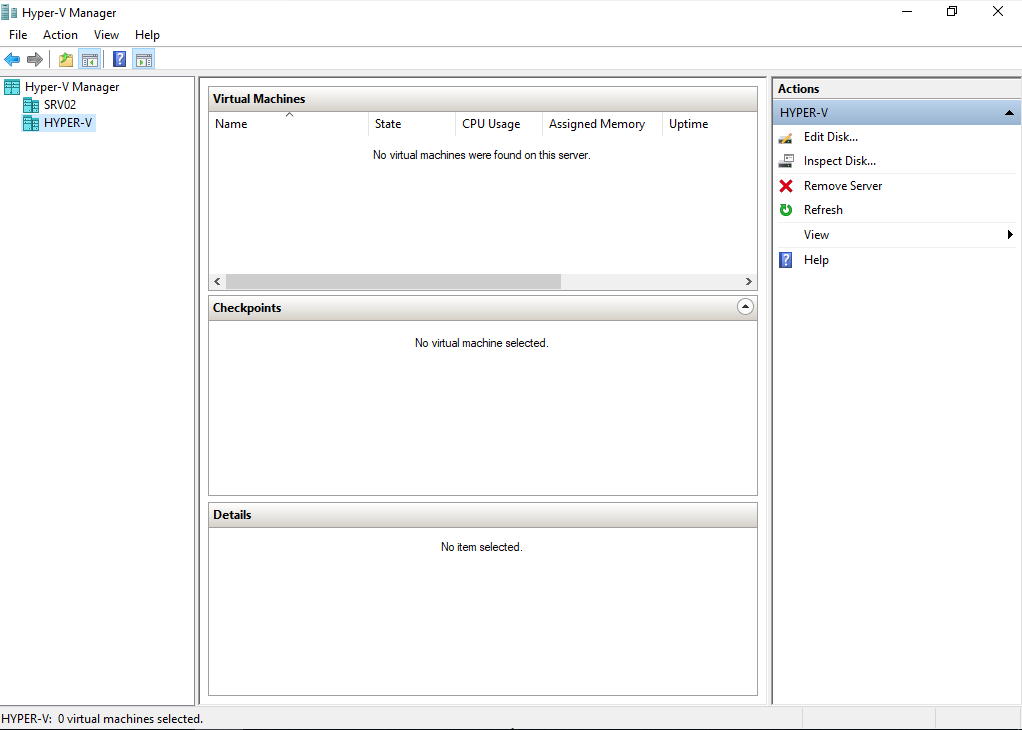Click the Refresh action for HYPER-V
1022x730 pixels.
coord(823,209)
